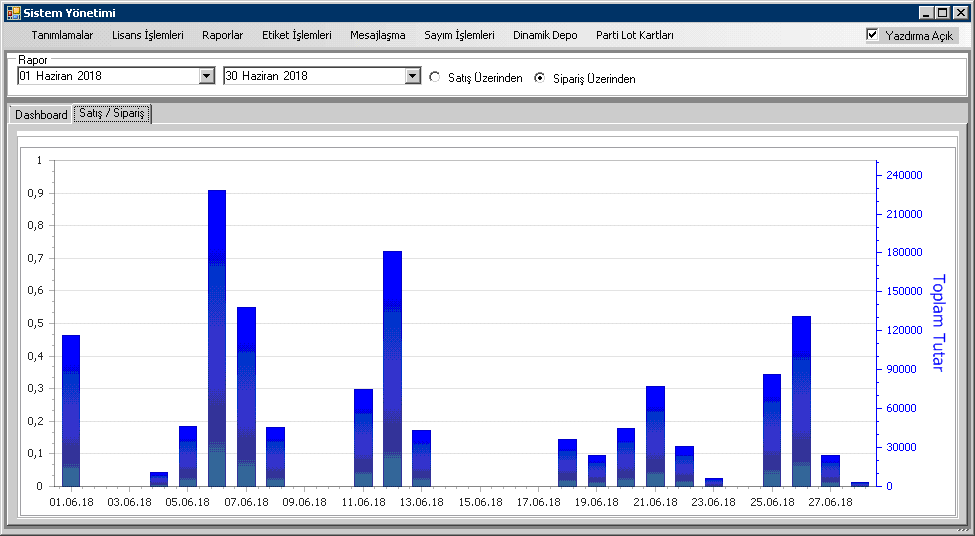Click the 0,9 left axis label
Screen dimensions: 975x536
(35, 193)
